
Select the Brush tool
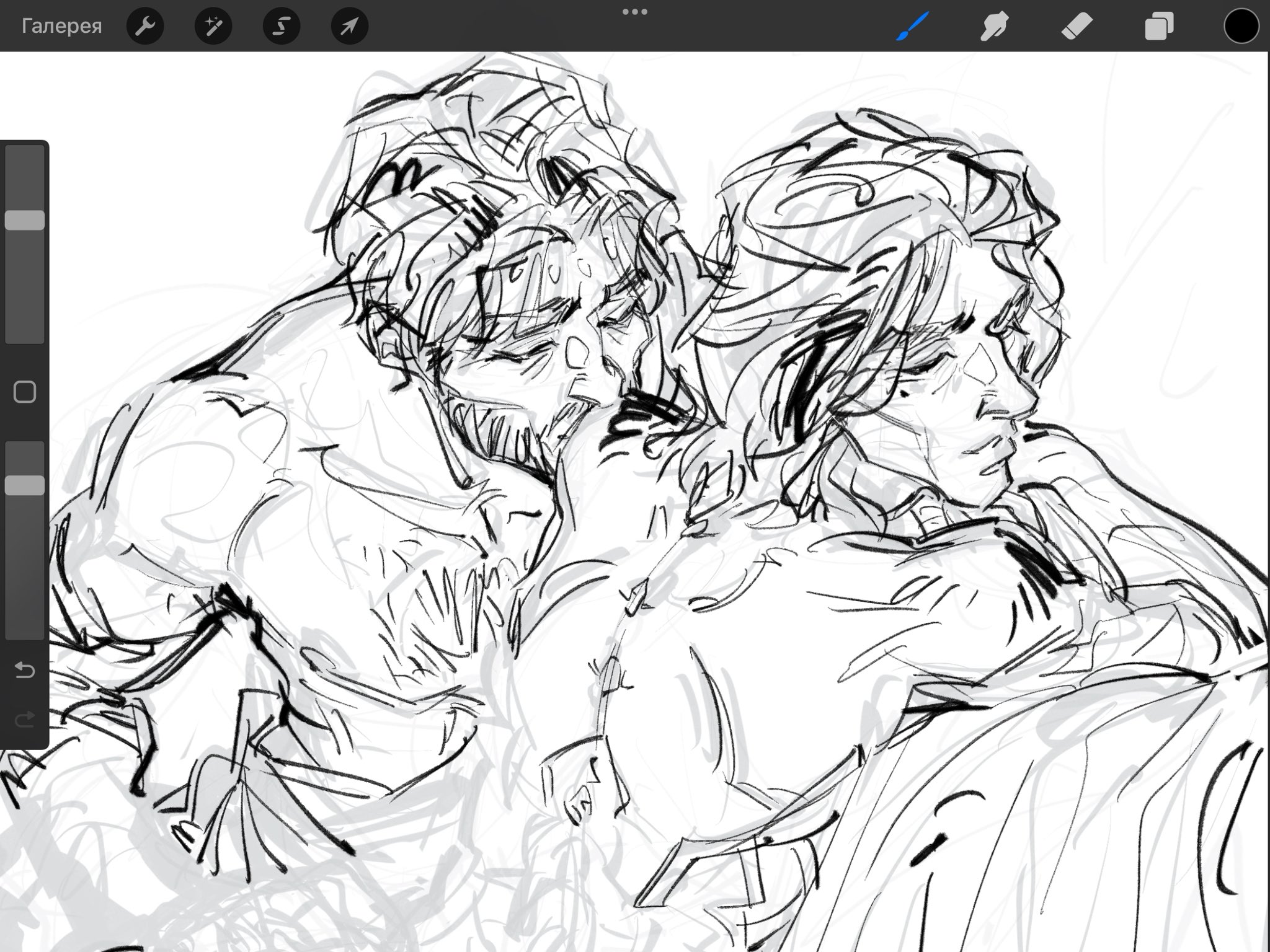912,26
